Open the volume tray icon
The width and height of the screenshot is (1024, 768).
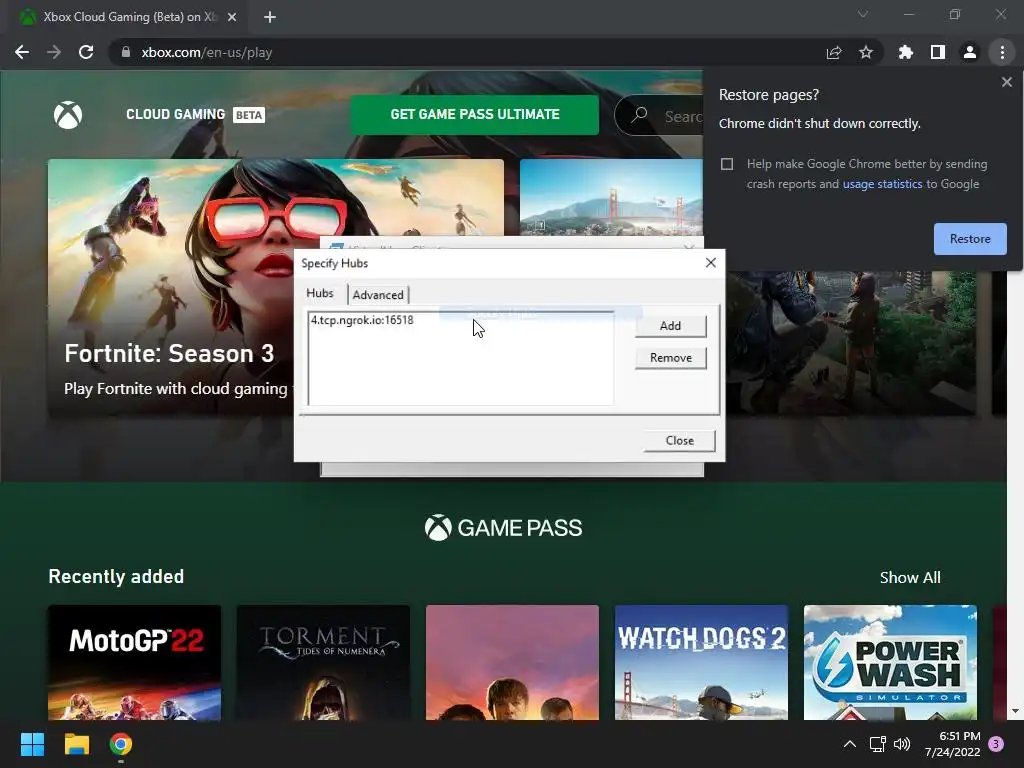902,744
